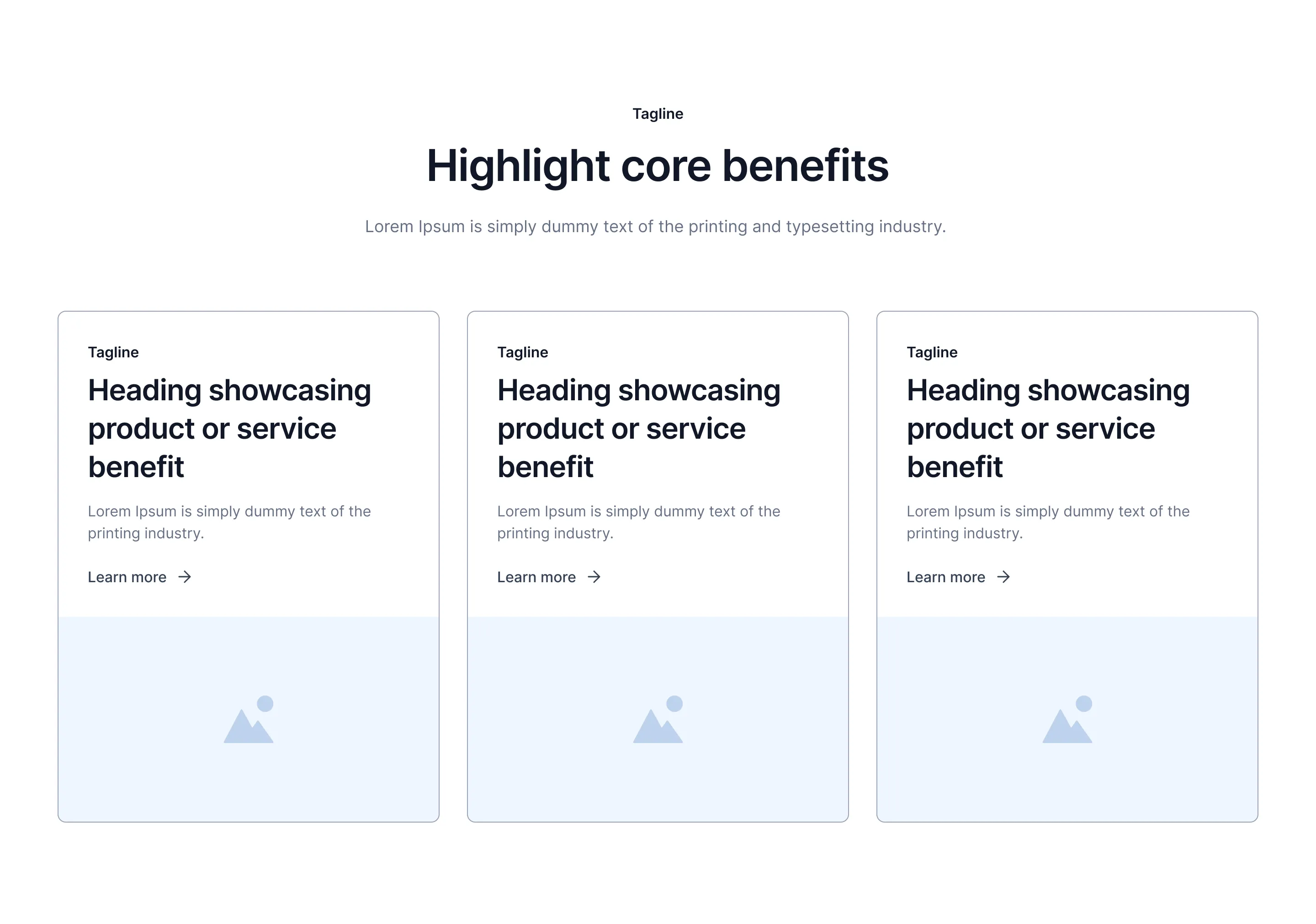Image resolution: width=1316 pixels, height=924 pixels.
Task: Select the image placeholder icon in middle card
Action: tap(658, 719)
